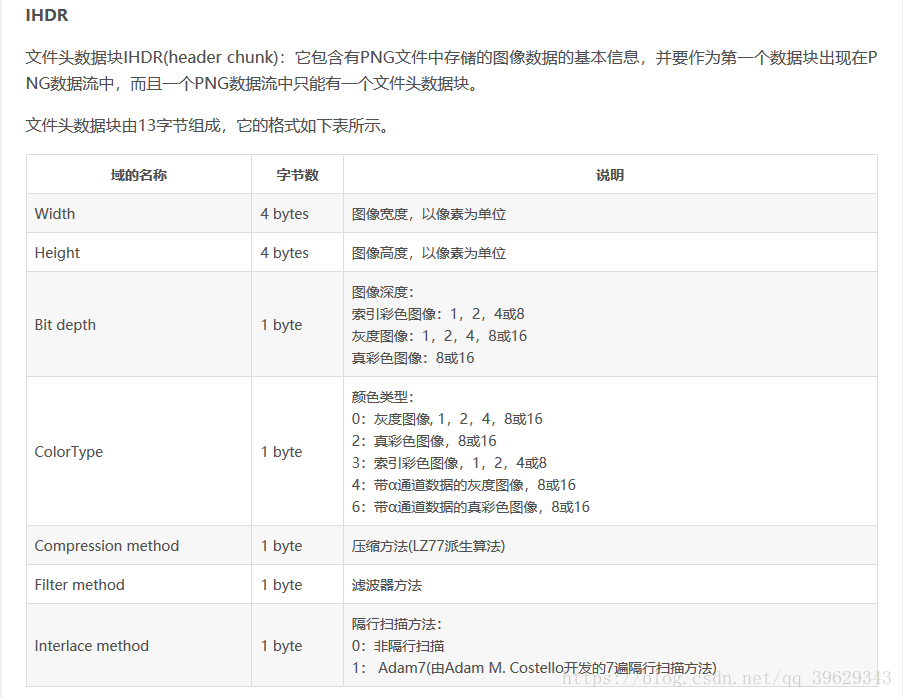The image size is (903, 698).
Task: Click '索引彩色图像: 1, 2, 4或8' line
Action: point(438,314)
